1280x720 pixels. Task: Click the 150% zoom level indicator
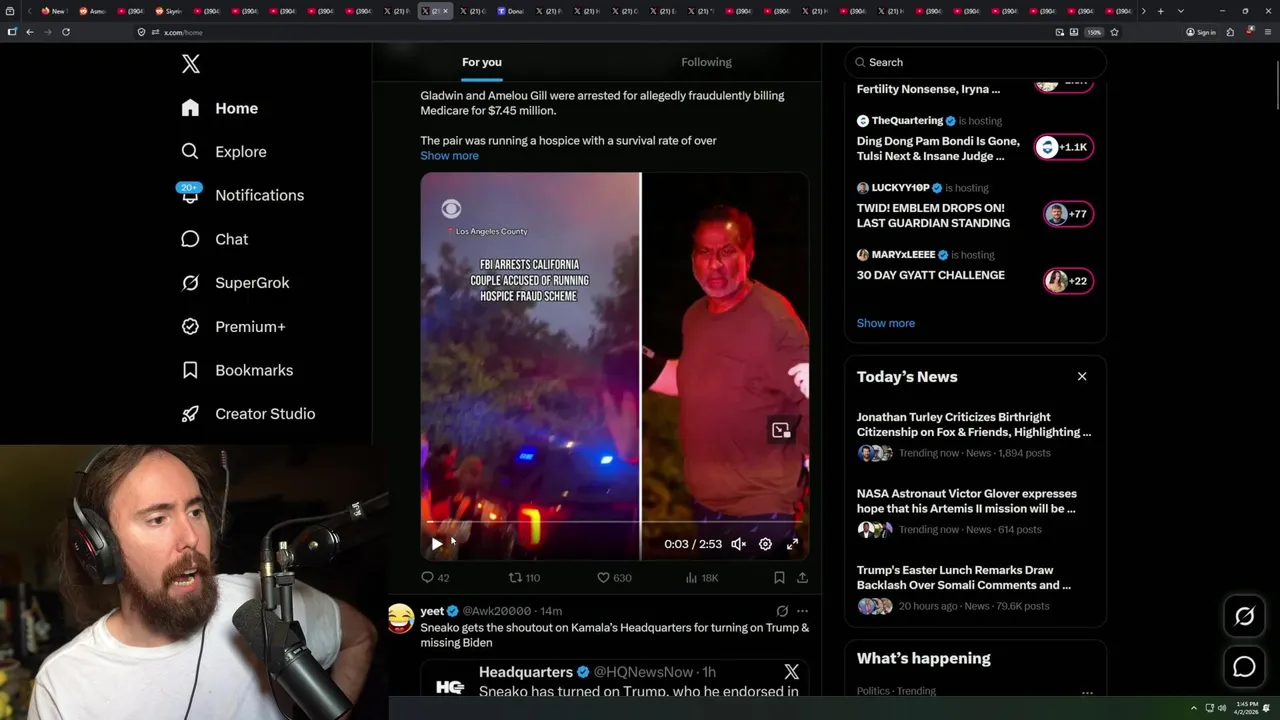(1095, 32)
